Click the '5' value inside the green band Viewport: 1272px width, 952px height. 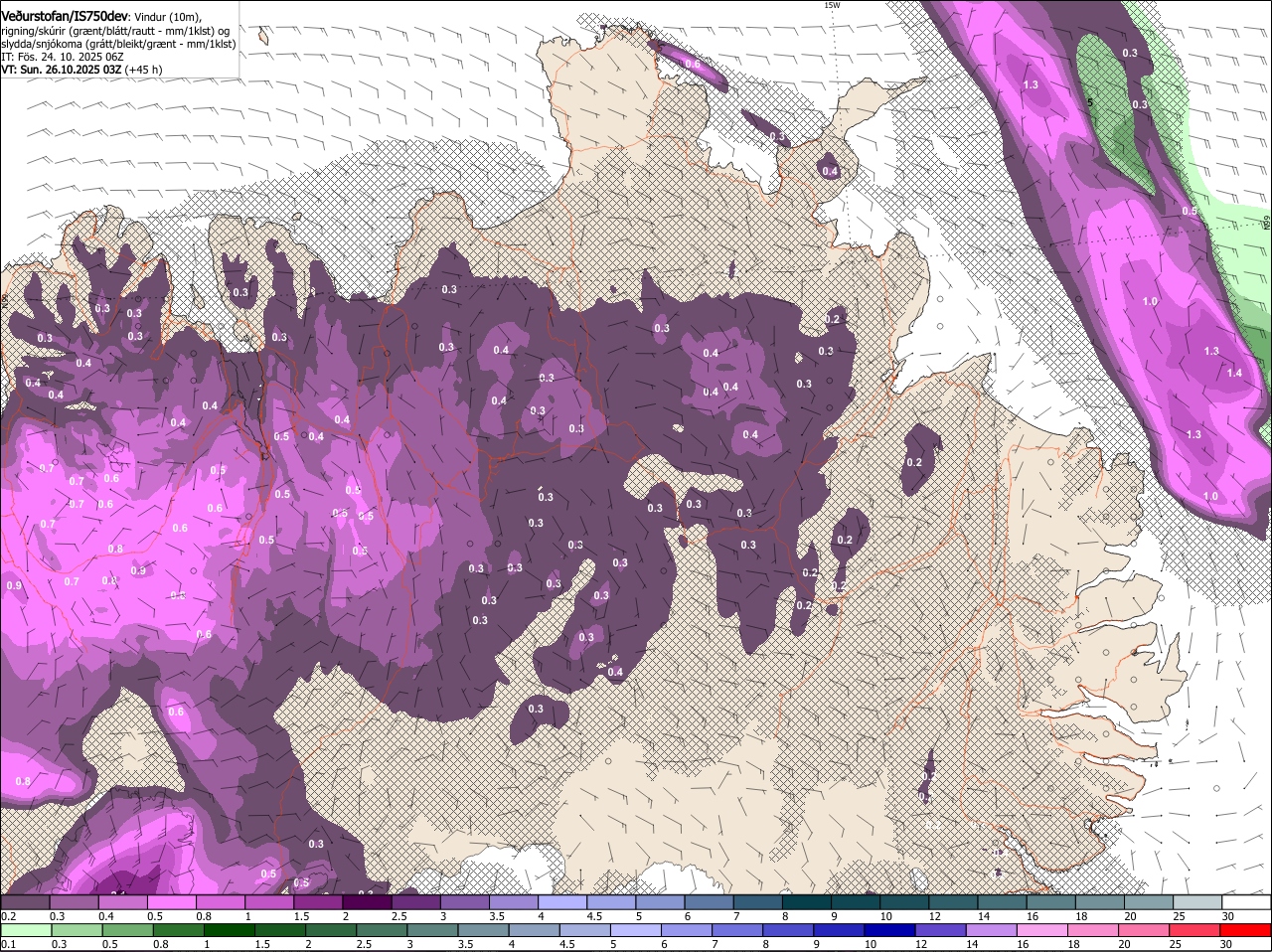[1090, 102]
